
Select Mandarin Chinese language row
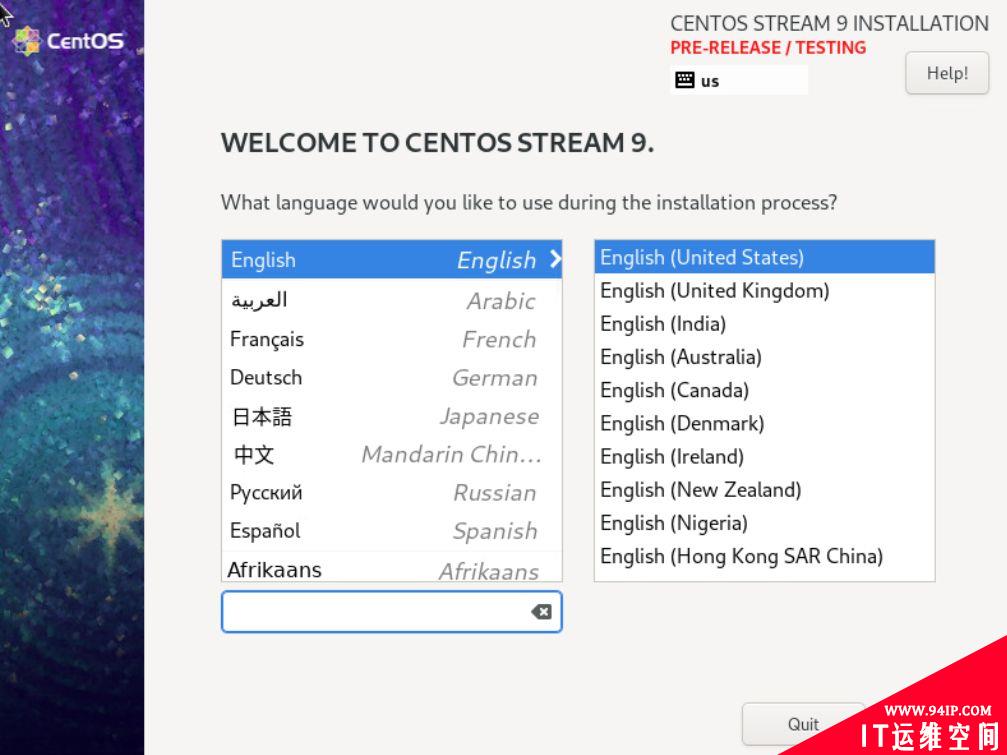[x=392, y=455]
